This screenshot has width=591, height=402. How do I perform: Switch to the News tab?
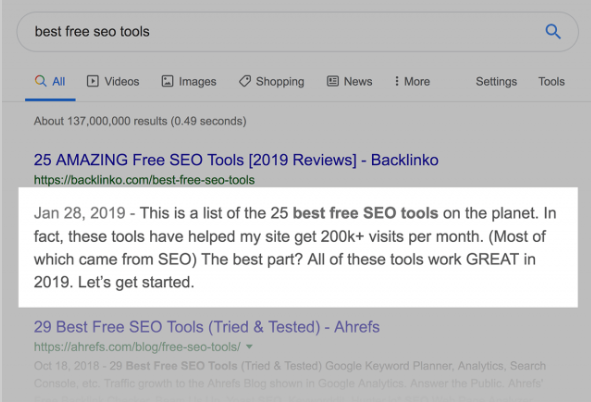349,81
